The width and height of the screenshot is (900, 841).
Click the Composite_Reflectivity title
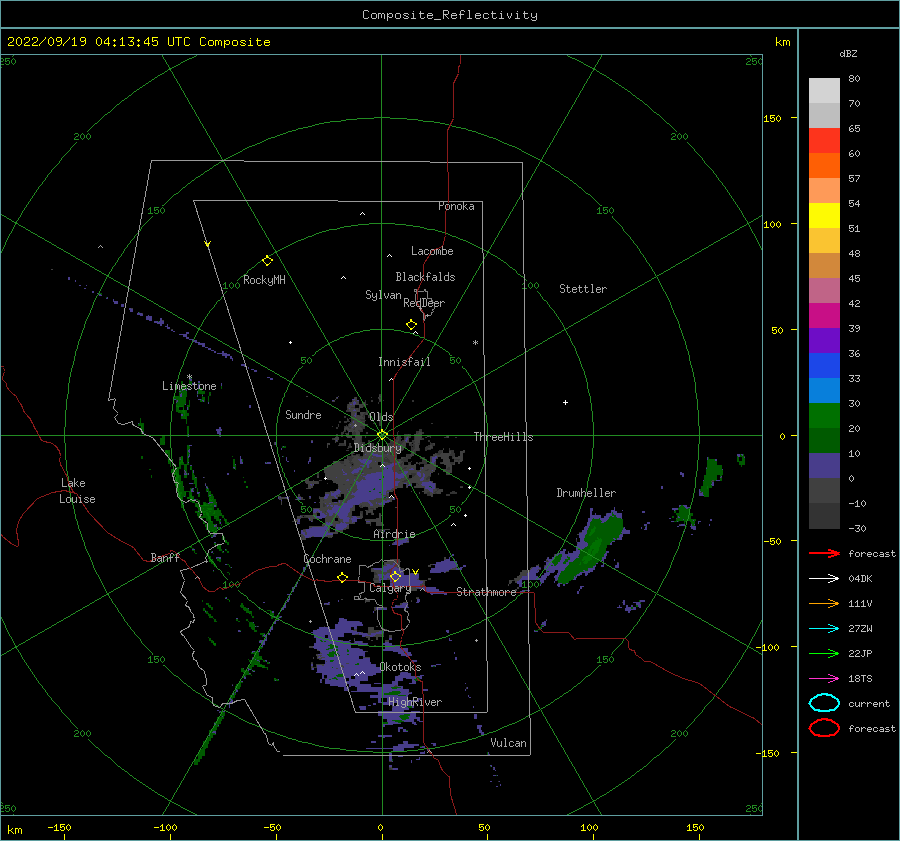pos(450,15)
